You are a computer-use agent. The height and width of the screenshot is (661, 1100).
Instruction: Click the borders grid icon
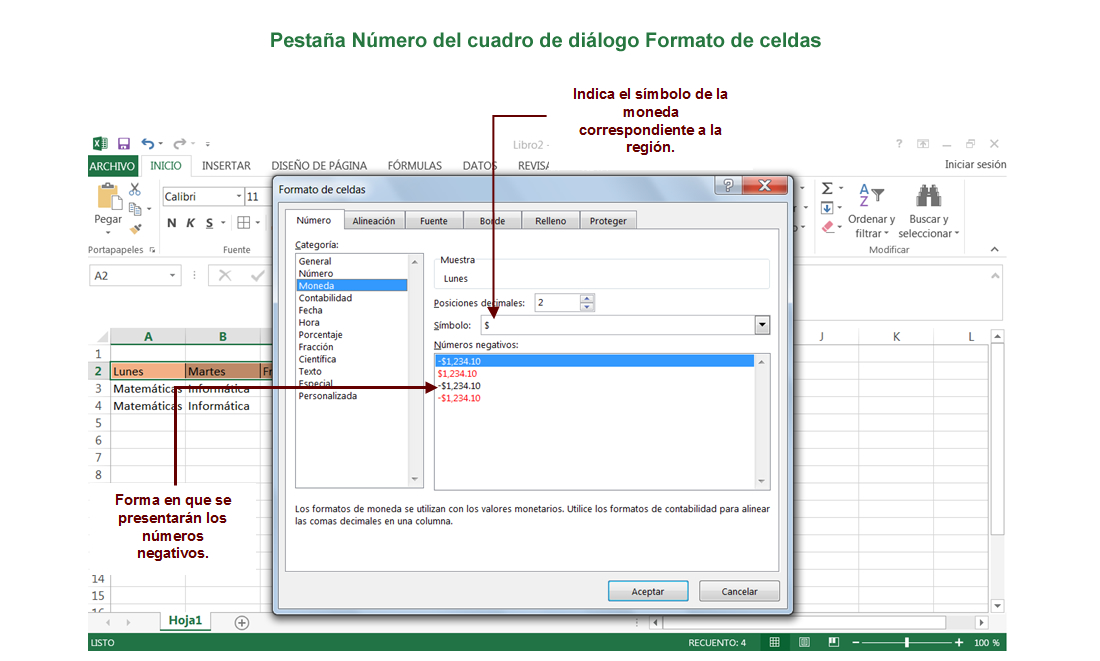click(243, 223)
